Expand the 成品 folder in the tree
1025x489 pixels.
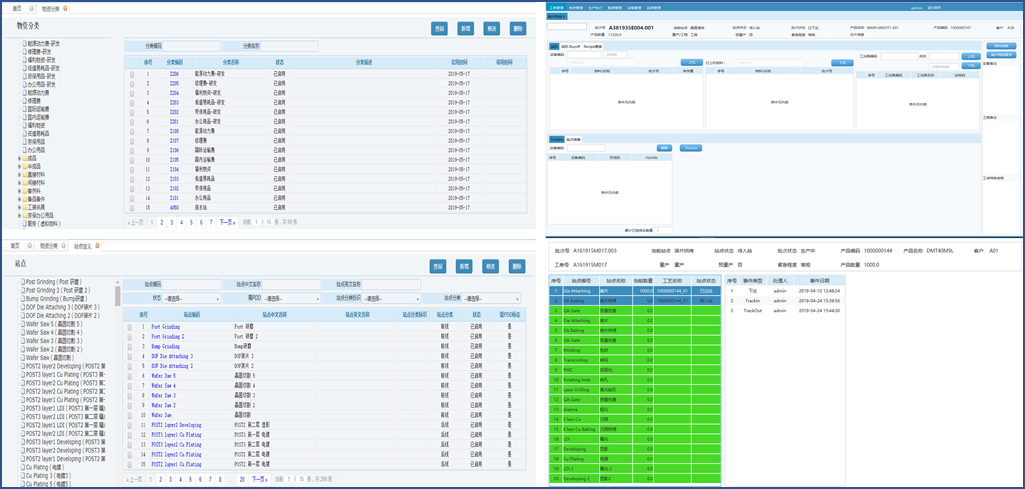coord(19,157)
